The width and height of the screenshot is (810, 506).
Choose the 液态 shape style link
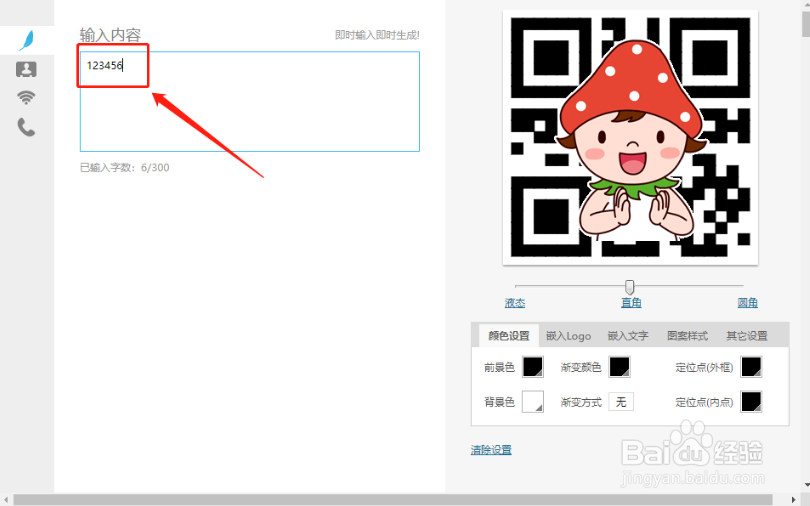pyautogui.click(x=515, y=303)
